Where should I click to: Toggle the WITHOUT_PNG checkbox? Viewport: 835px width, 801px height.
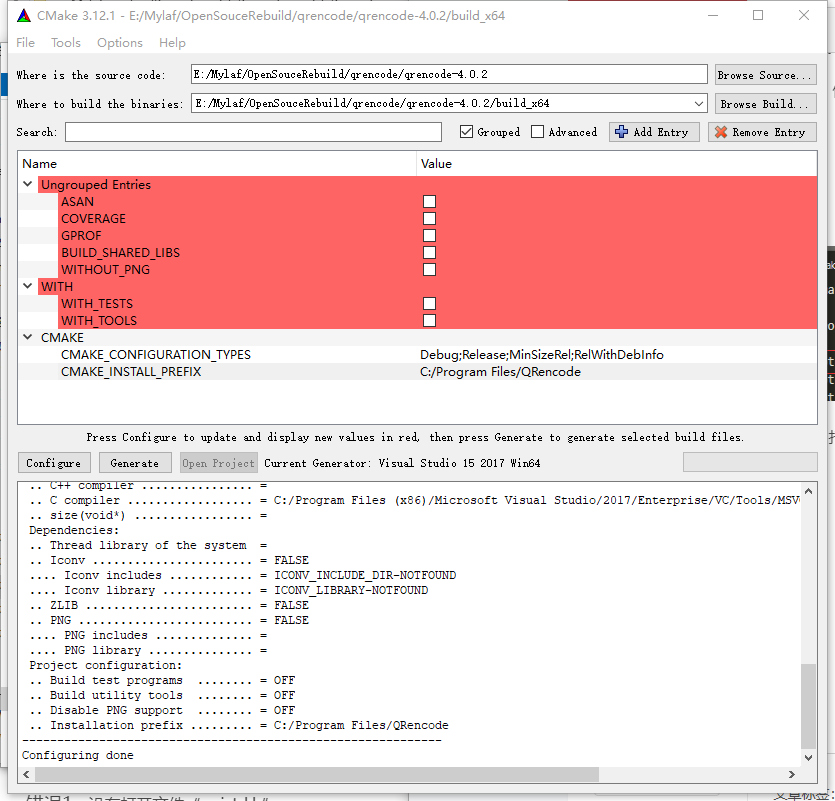pos(429,269)
